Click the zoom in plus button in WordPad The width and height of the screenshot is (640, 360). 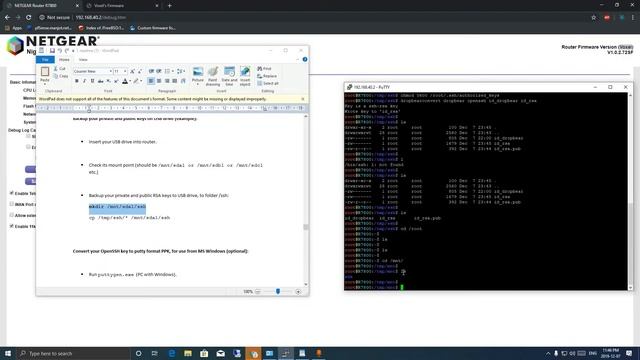pos(298,291)
